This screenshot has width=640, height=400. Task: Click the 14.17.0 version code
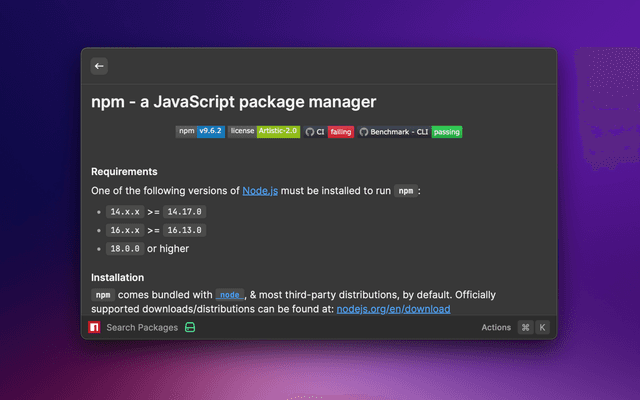pyautogui.click(x=184, y=212)
